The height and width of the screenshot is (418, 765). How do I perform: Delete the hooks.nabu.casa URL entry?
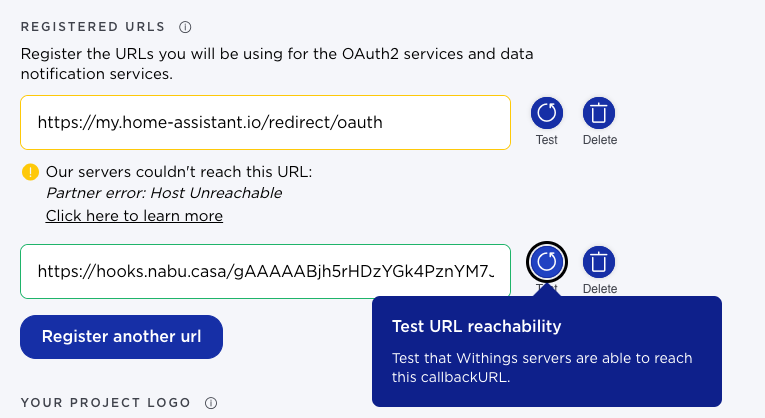coord(599,262)
